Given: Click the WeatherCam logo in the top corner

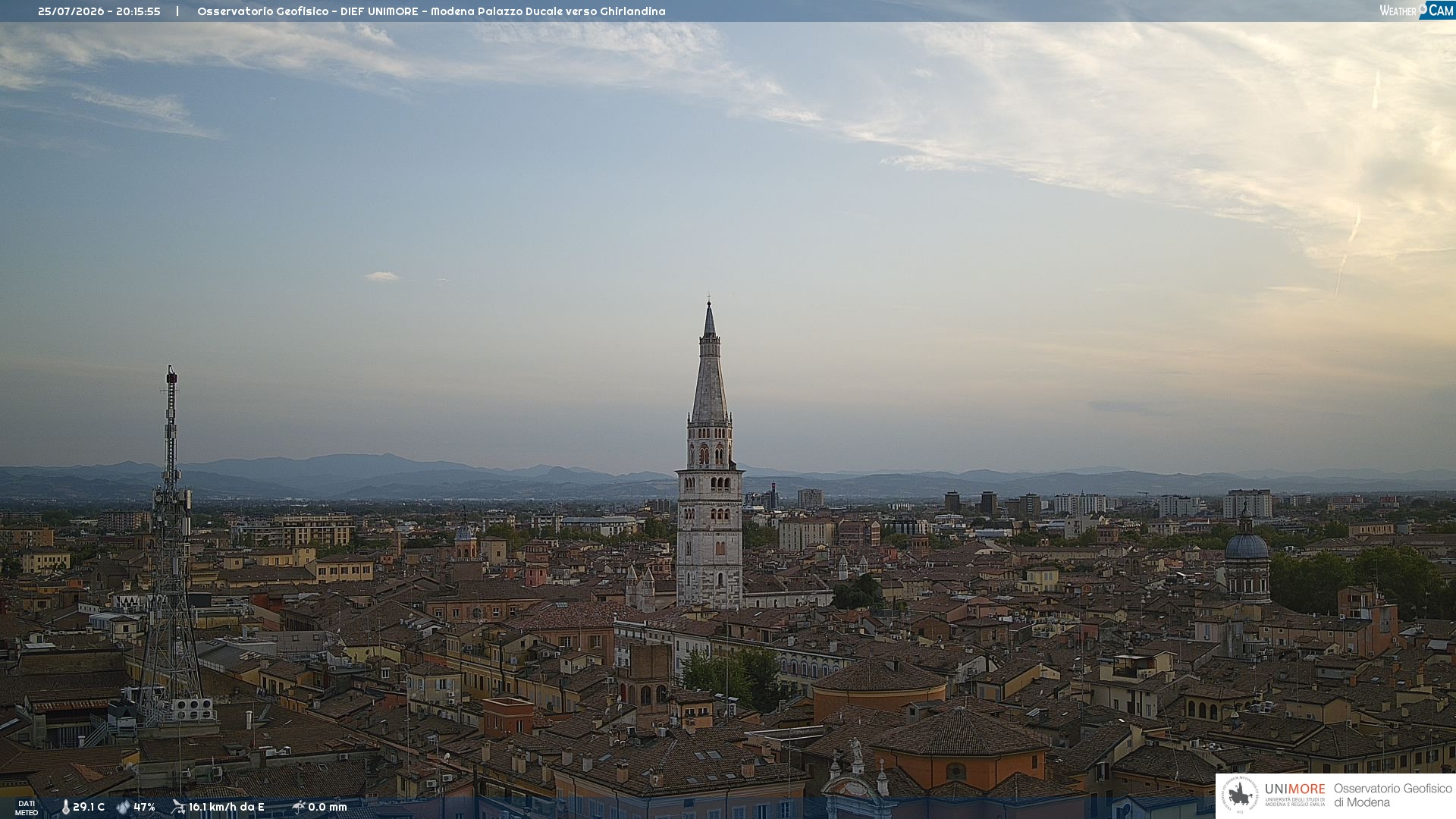Looking at the screenshot, I should (x=1417, y=11).
